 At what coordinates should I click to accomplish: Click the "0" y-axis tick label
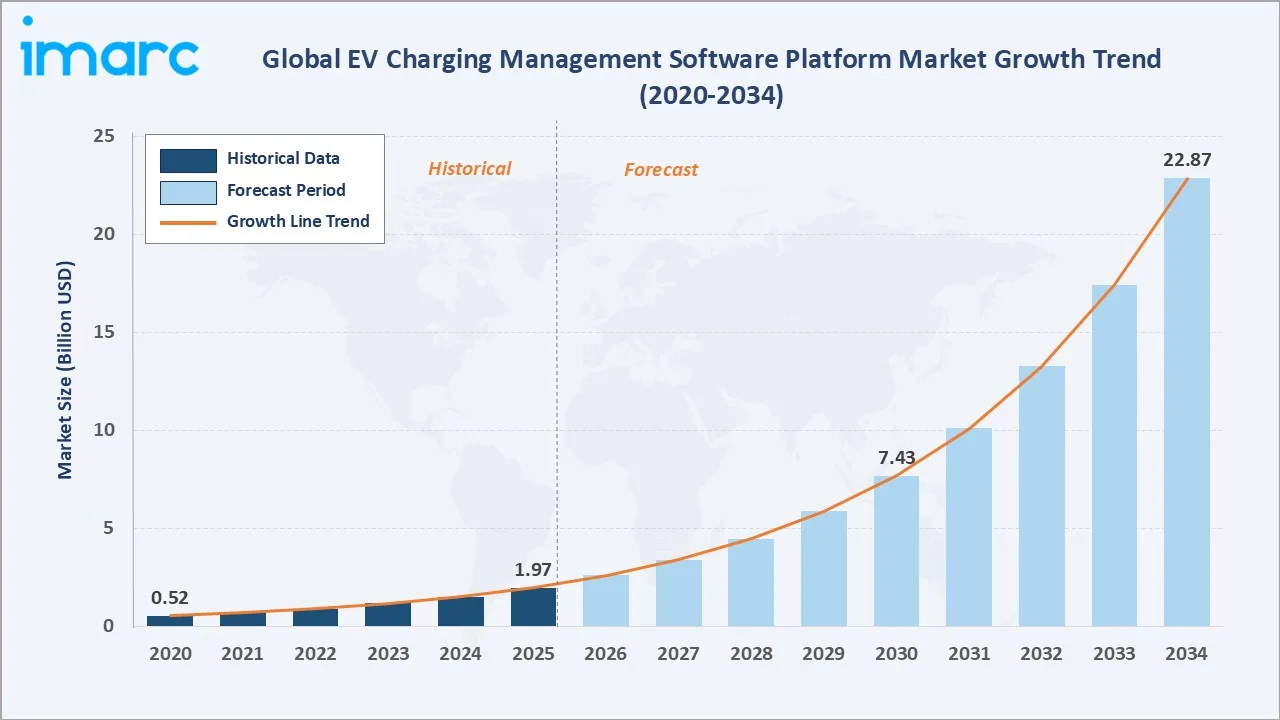(x=110, y=626)
